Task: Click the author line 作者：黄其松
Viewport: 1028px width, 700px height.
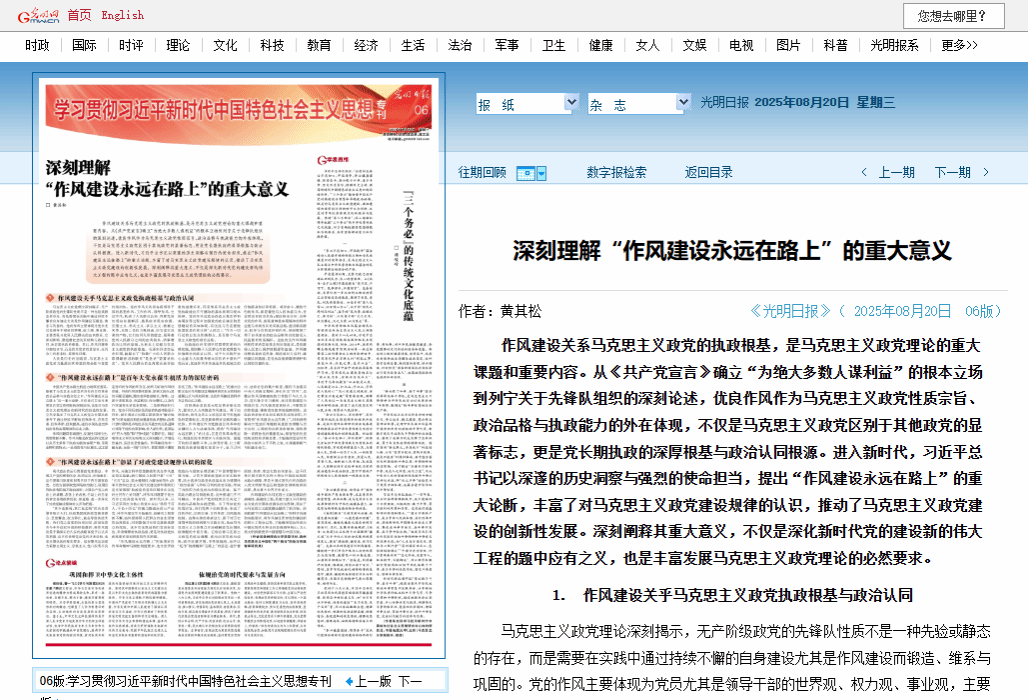Action: 500,311
